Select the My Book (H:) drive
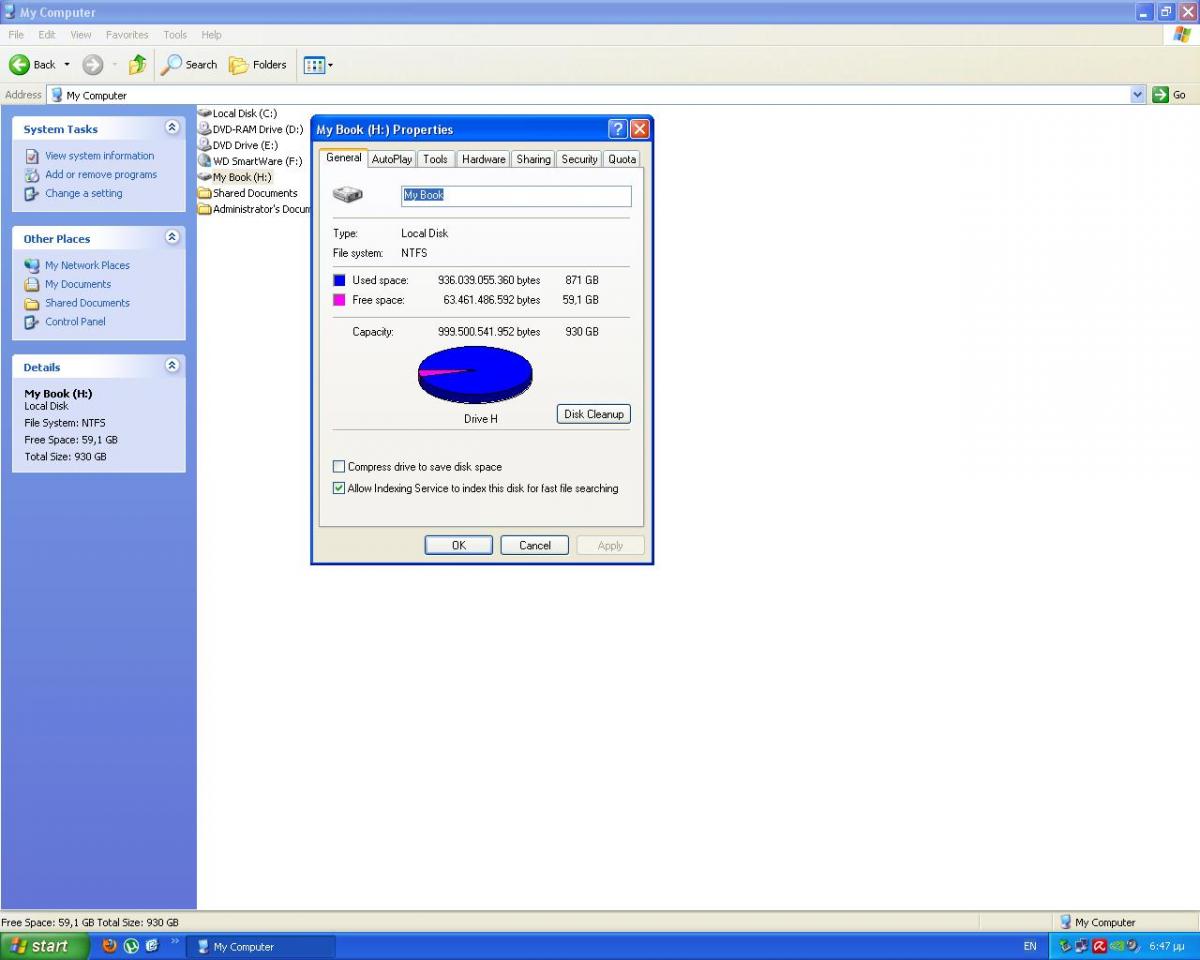The width and height of the screenshot is (1200, 960). (235, 177)
